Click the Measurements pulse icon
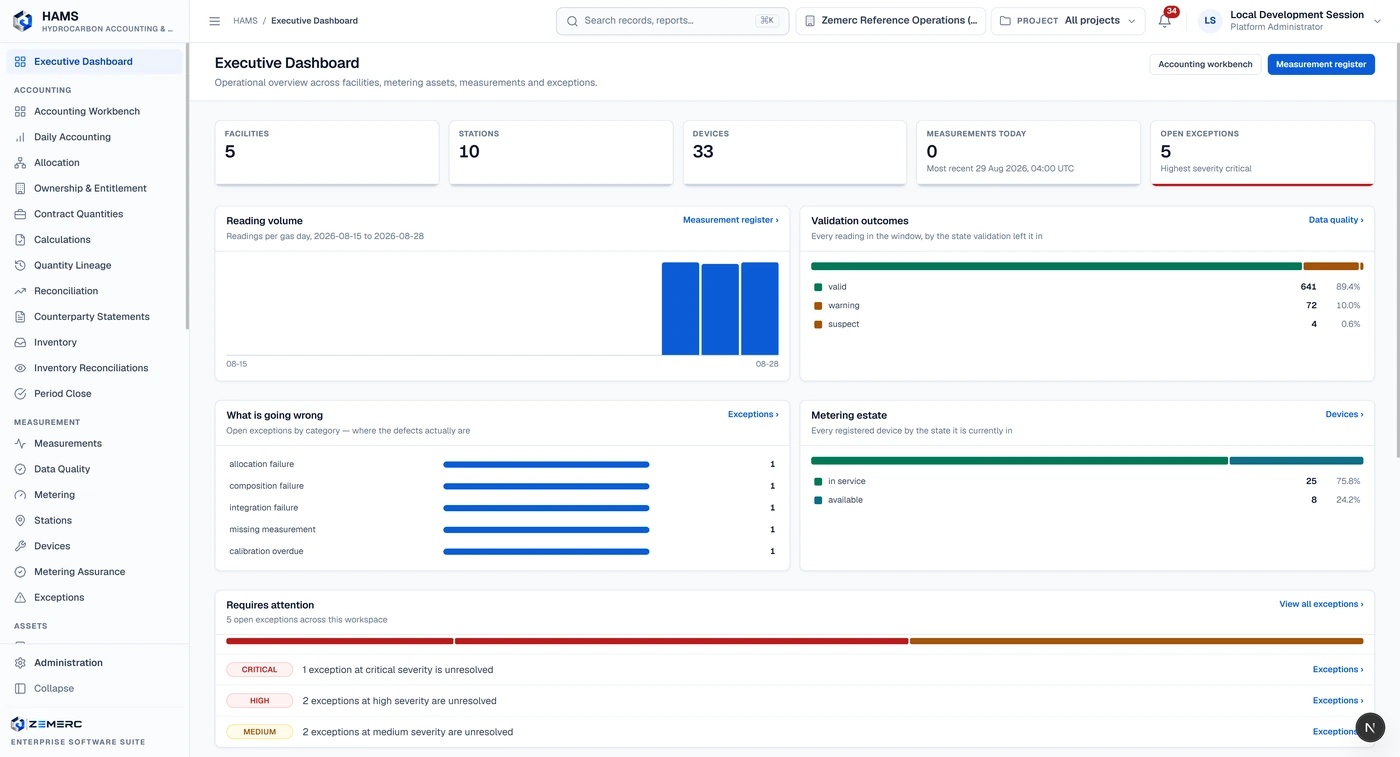1400x757 pixels. tap(20, 443)
